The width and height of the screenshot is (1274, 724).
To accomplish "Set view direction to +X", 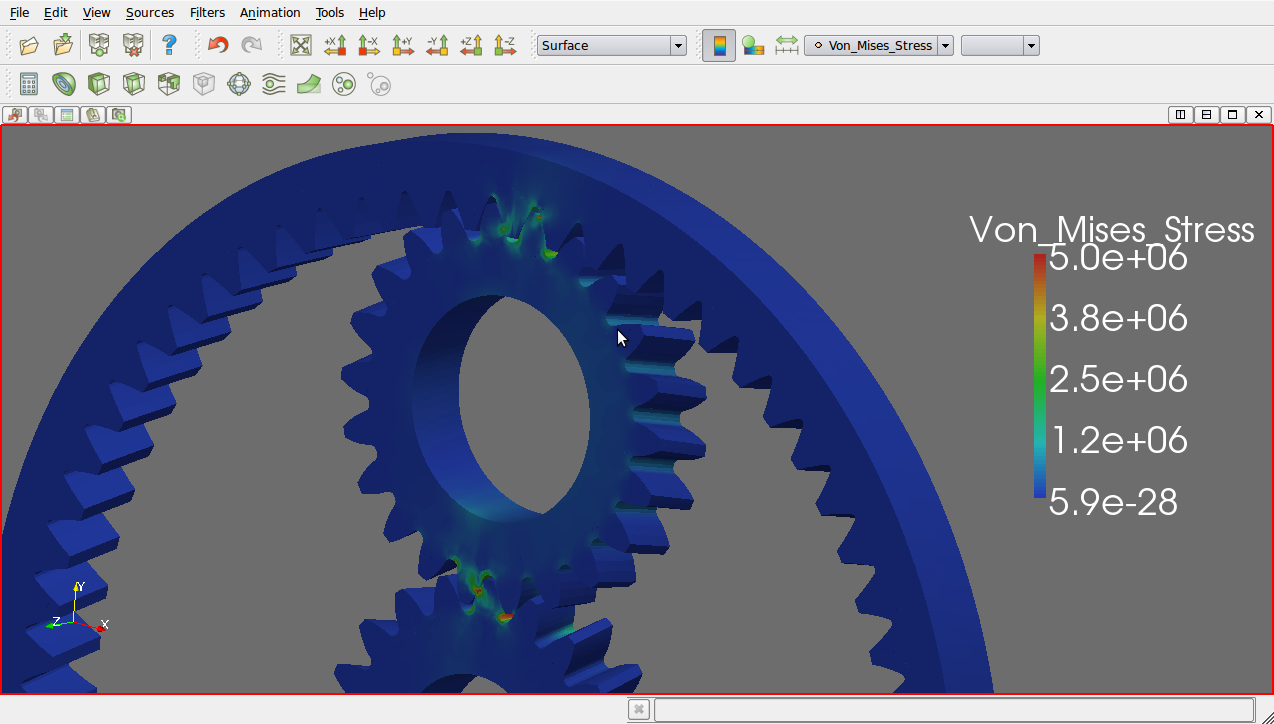I will pyautogui.click(x=335, y=45).
